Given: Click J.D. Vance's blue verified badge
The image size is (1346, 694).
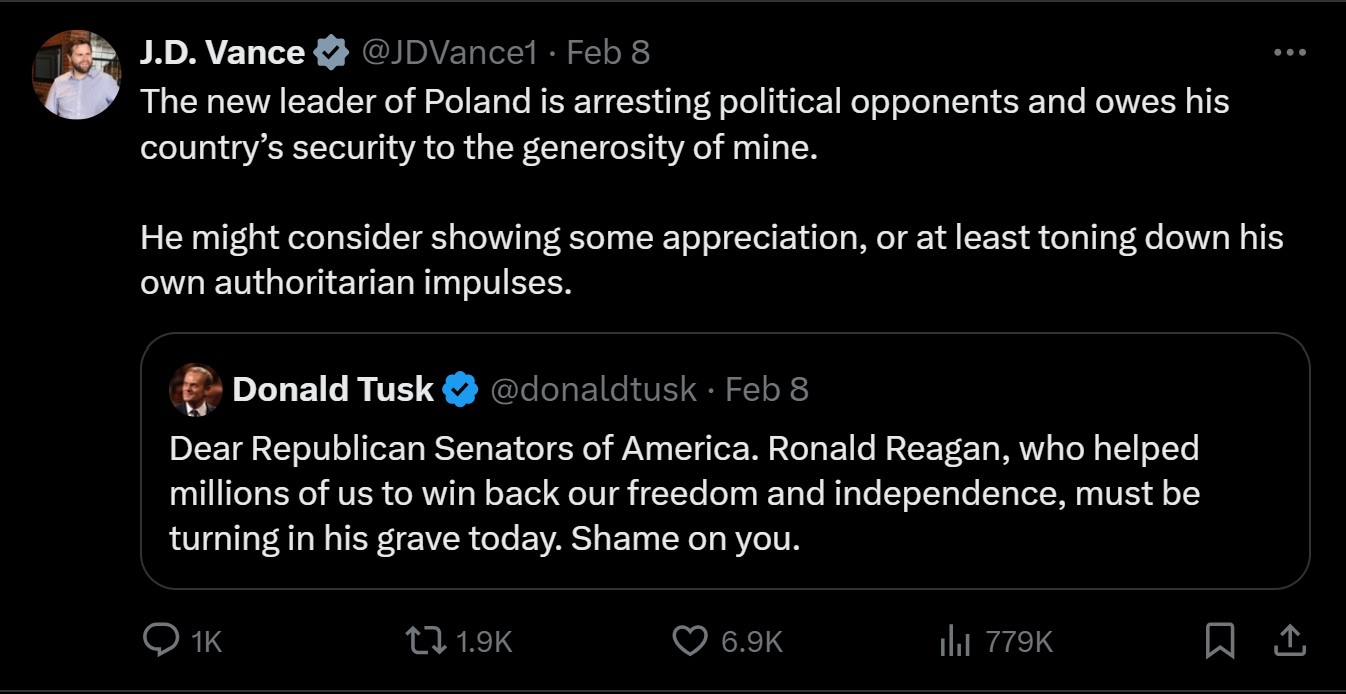Looking at the screenshot, I should [x=331, y=52].
